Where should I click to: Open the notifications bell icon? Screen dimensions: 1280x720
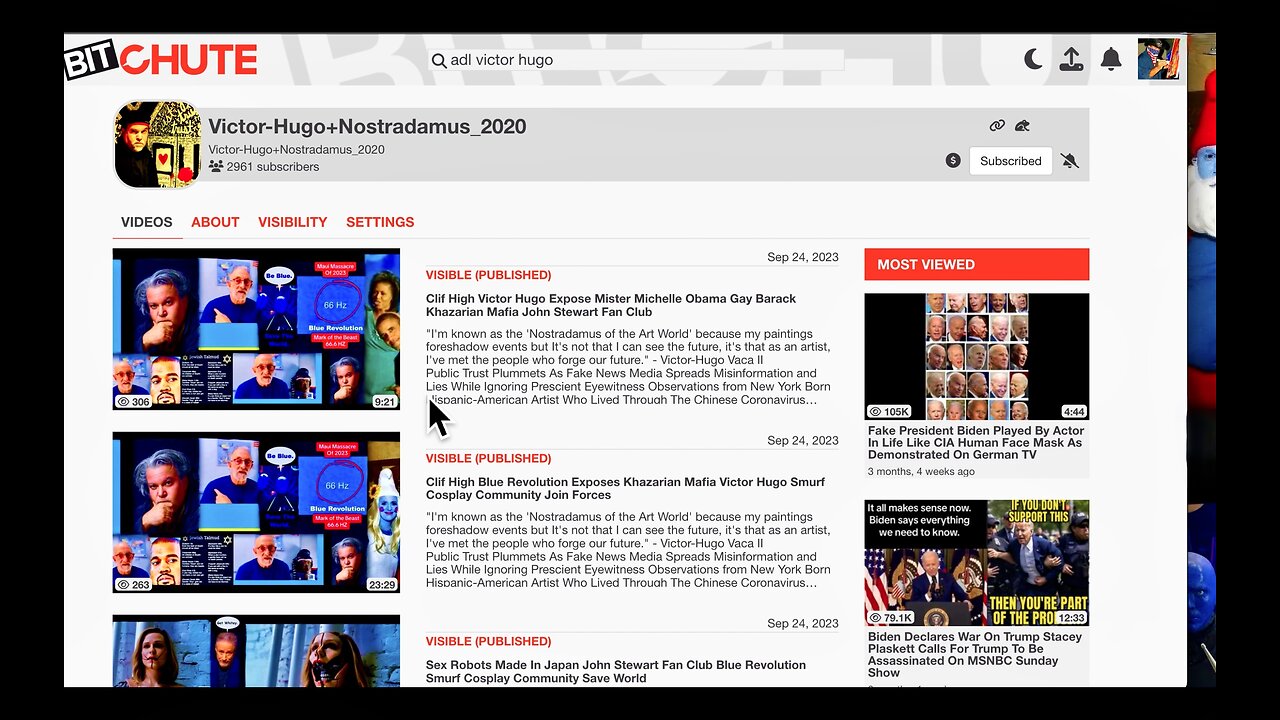point(1111,59)
